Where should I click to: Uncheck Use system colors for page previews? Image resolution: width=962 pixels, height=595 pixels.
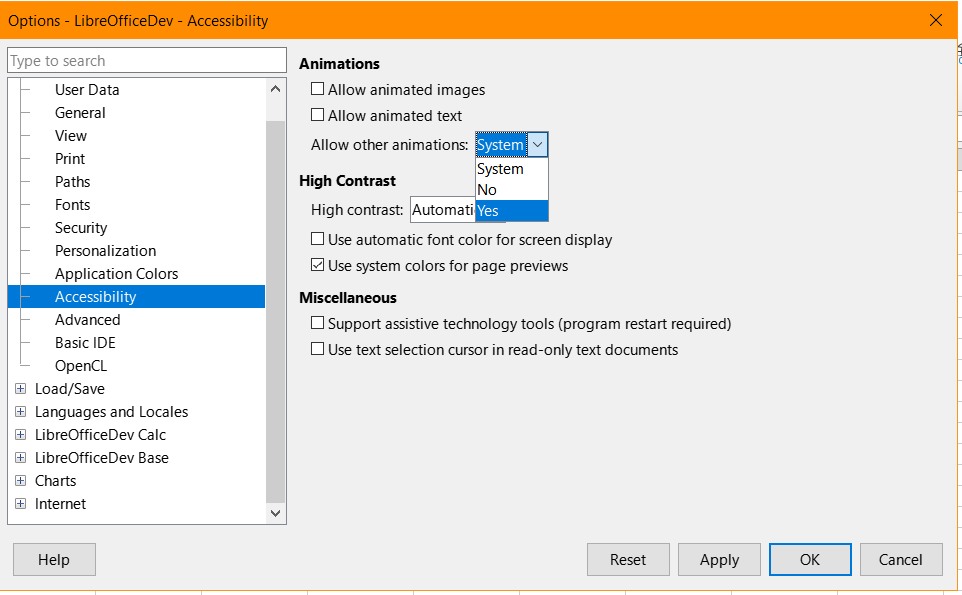[317, 265]
